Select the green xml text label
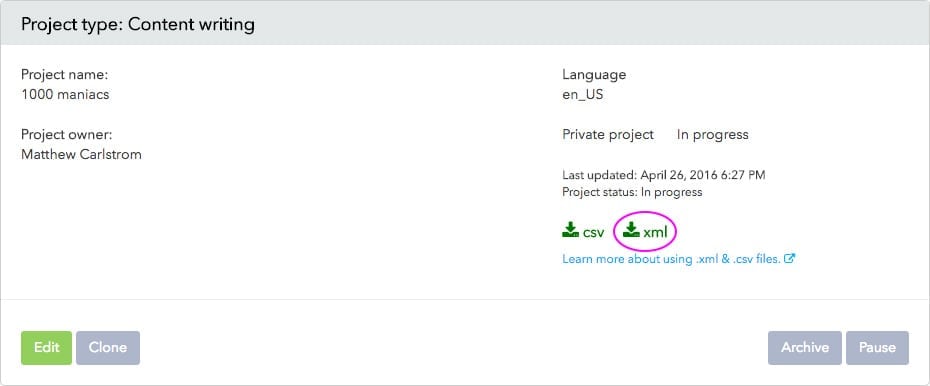The height and width of the screenshot is (386, 930). click(655, 232)
